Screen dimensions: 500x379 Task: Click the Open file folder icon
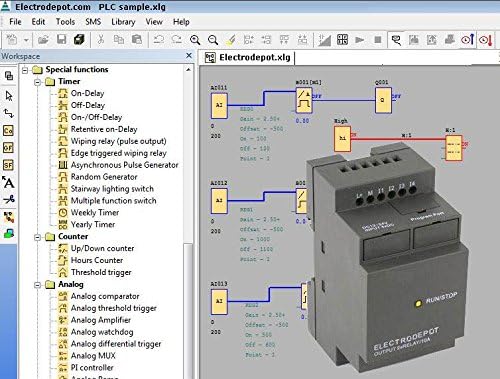pos(43,40)
